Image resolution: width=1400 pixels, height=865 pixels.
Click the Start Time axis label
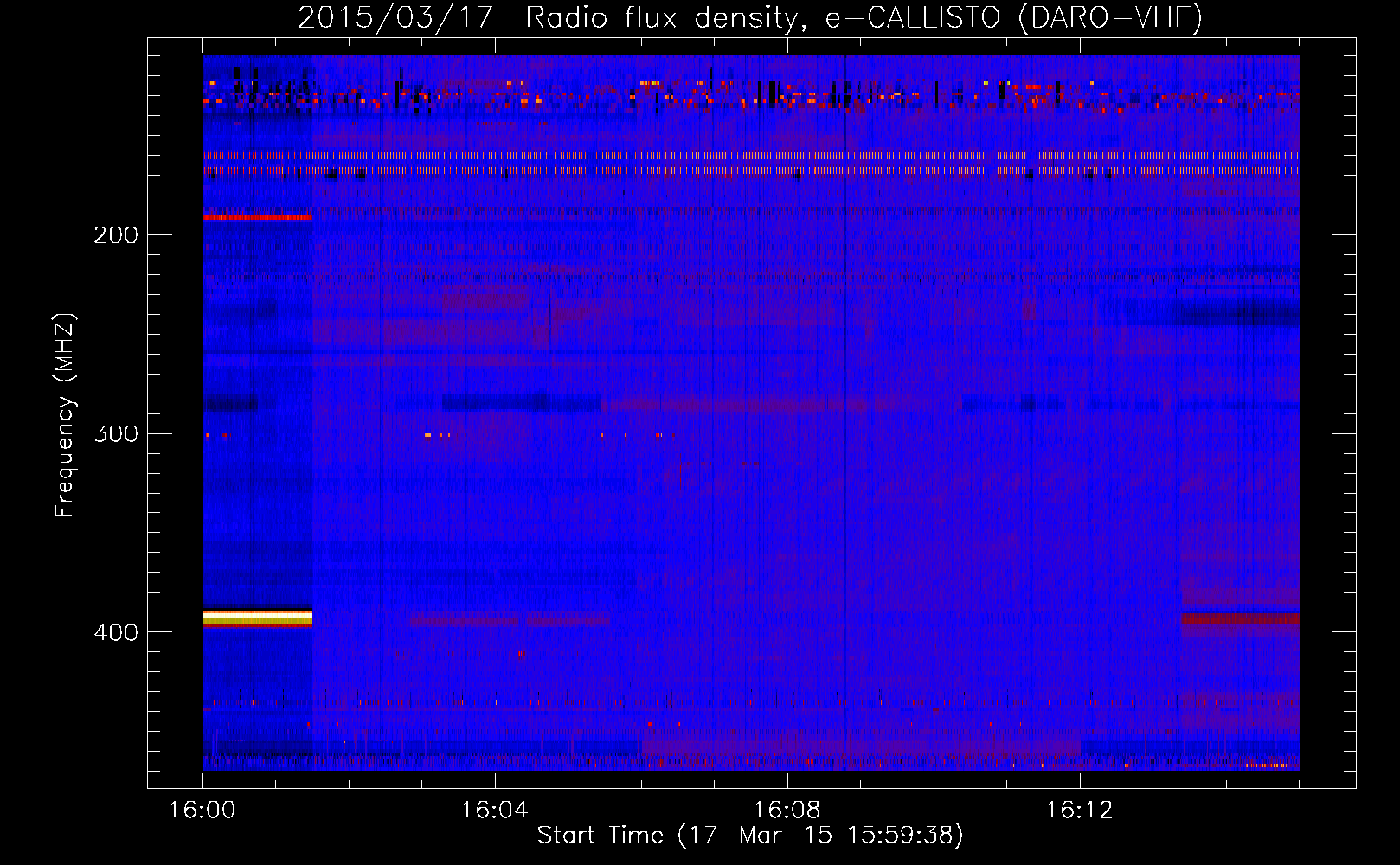(x=750, y=835)
